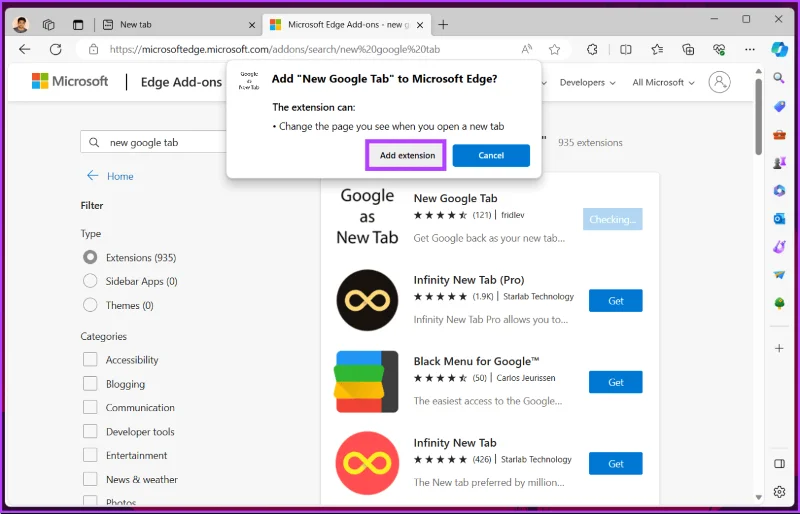Select the Extensions (935) radio button

coord(90,257)
